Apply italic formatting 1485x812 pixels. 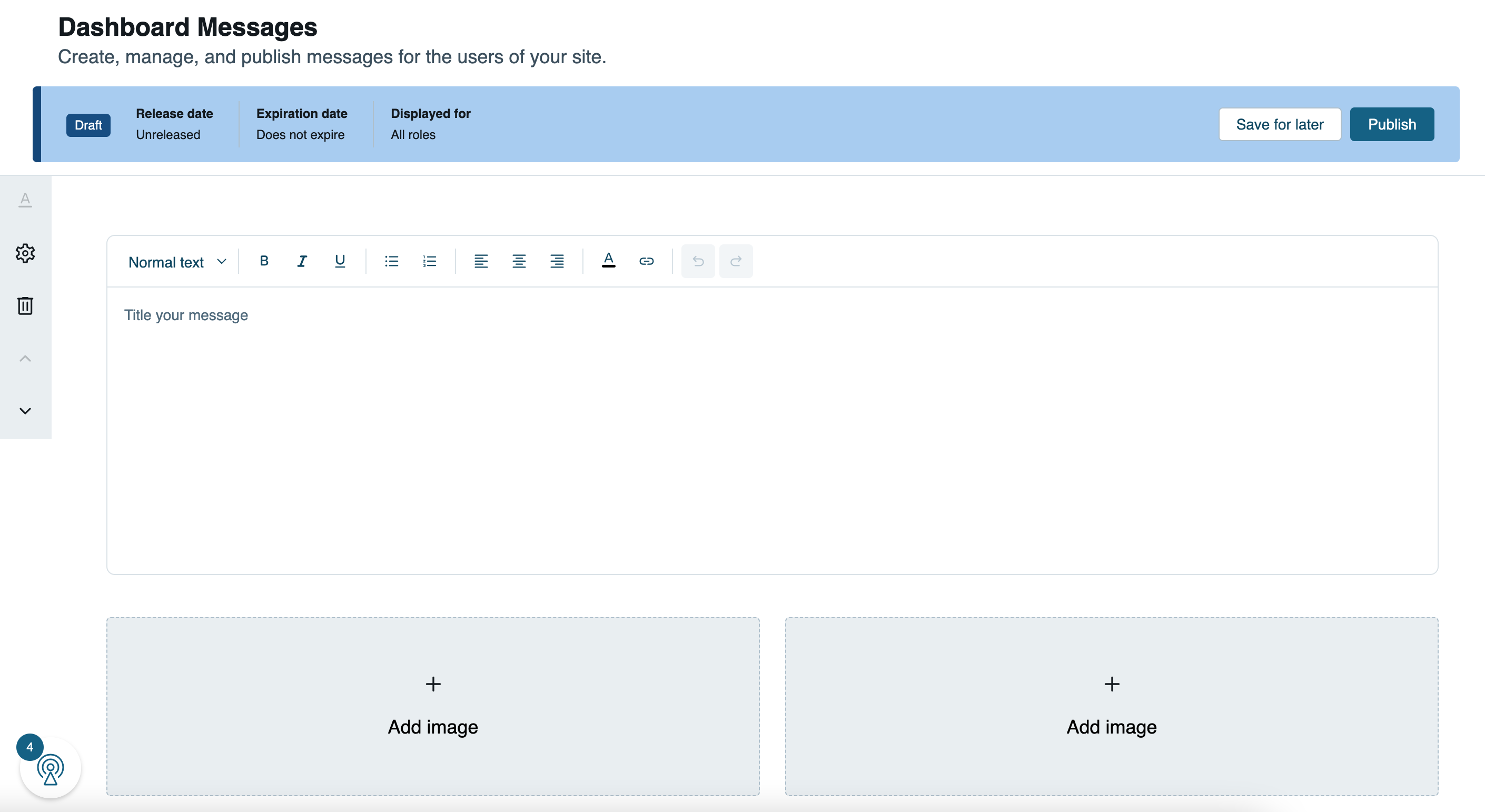click(x=302, y=261)
